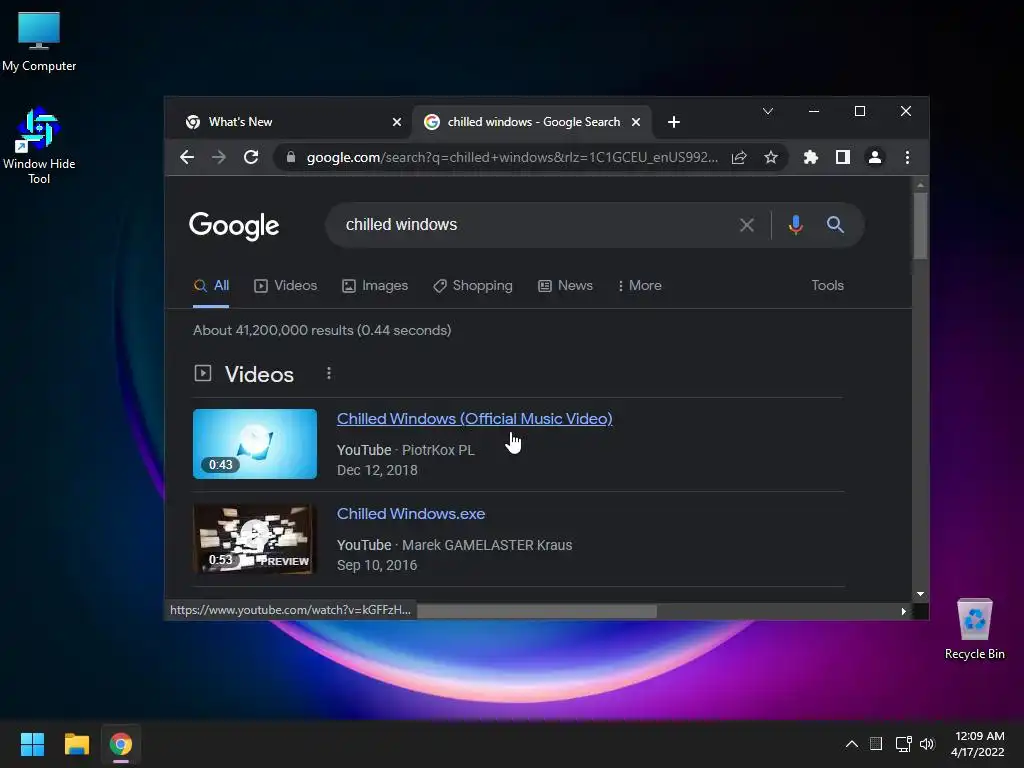
Task: Close the What's New tab
Action: pyautogui.click(x=396, y=122)
